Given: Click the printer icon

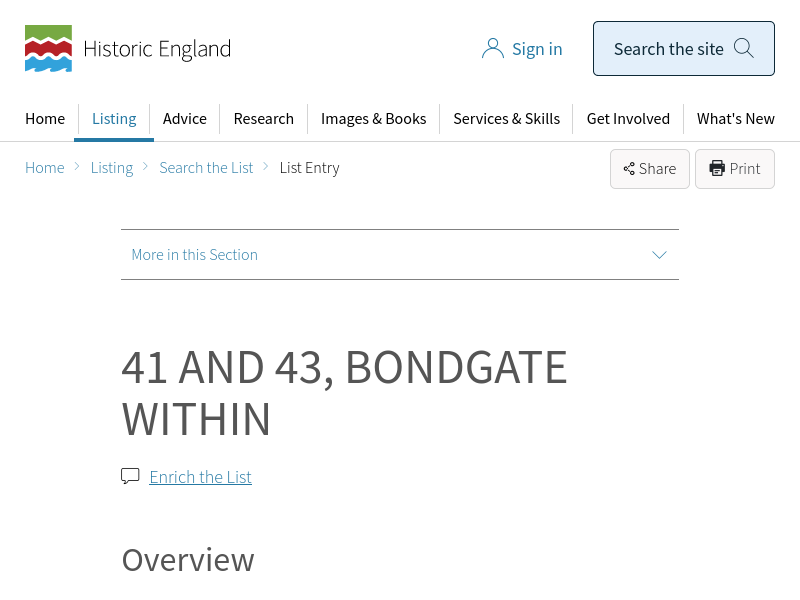Looking at the screenshot, I should (x=717, y=168).
